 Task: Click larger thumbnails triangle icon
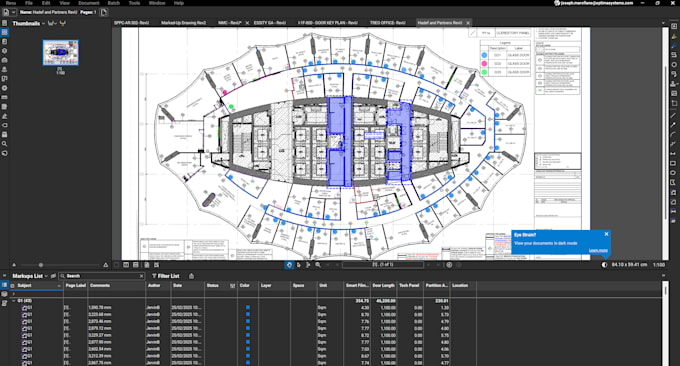105,265
